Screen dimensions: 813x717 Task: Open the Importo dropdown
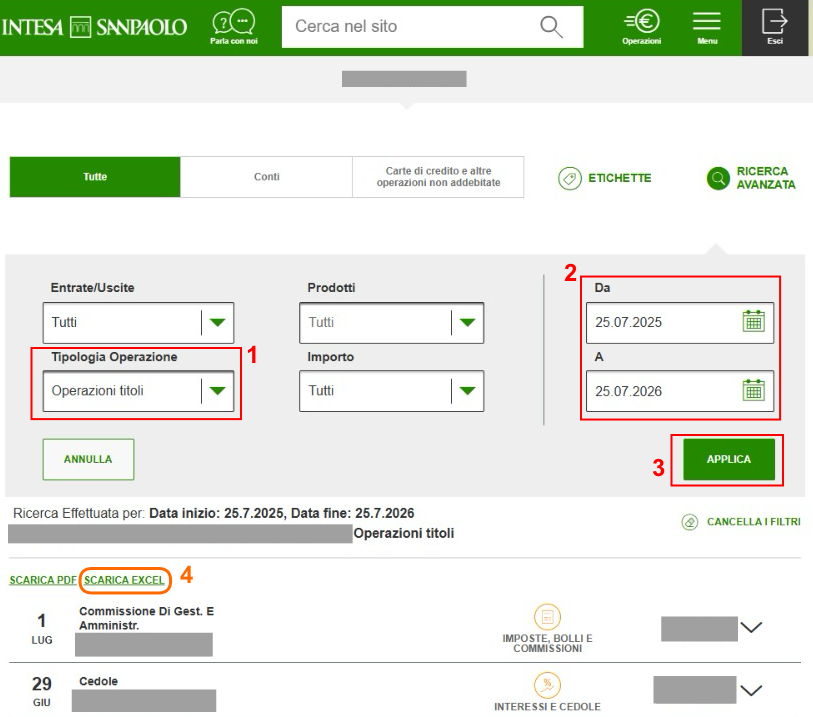tap(391, 391)
